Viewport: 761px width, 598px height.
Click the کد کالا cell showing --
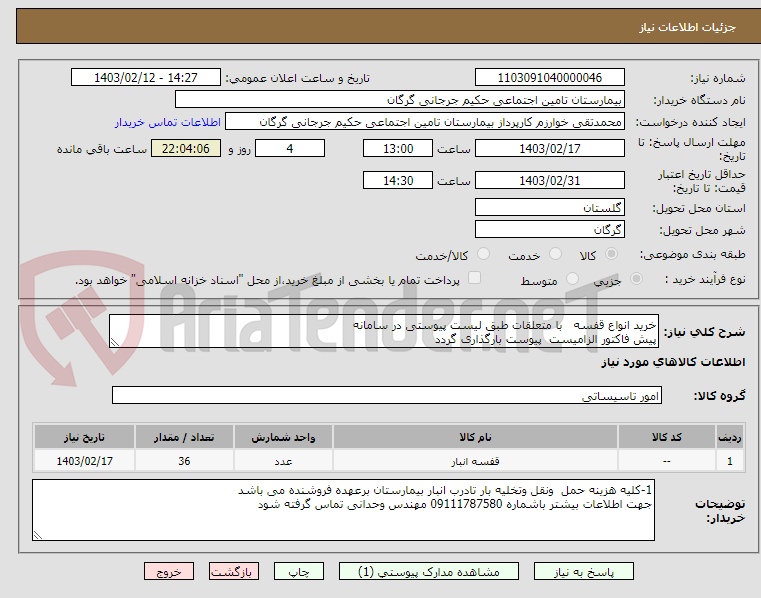point(666,461)
